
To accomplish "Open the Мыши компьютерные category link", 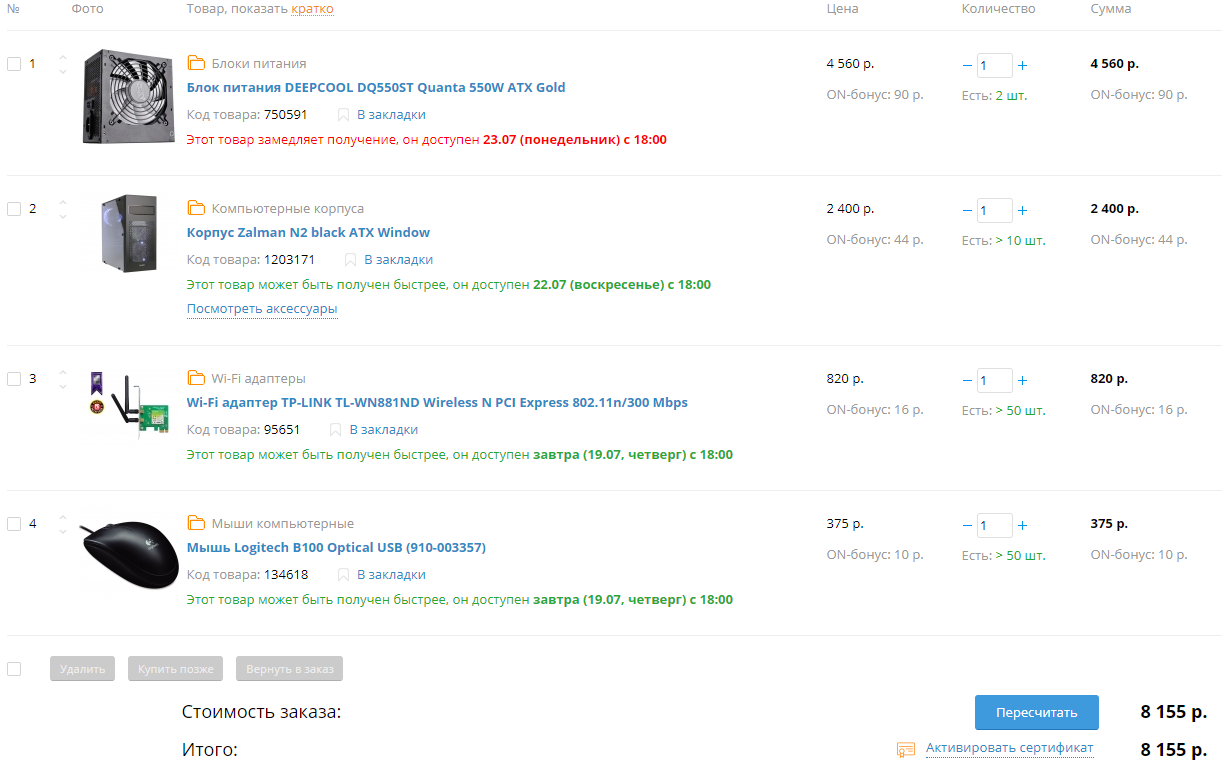I will [x=283, y=523].
